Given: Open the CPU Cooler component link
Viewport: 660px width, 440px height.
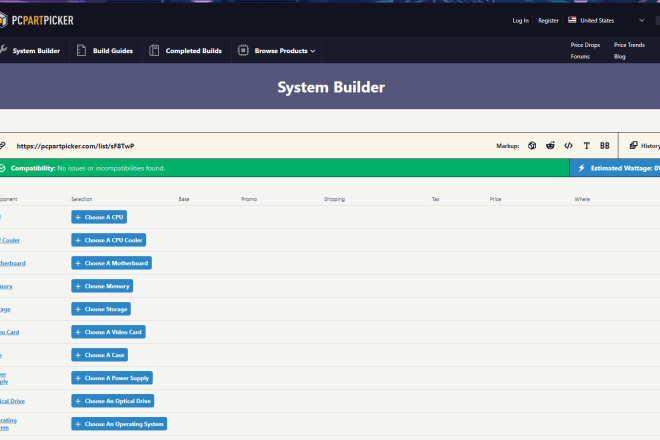Looking at the screenshot, I should coord(10,240).
